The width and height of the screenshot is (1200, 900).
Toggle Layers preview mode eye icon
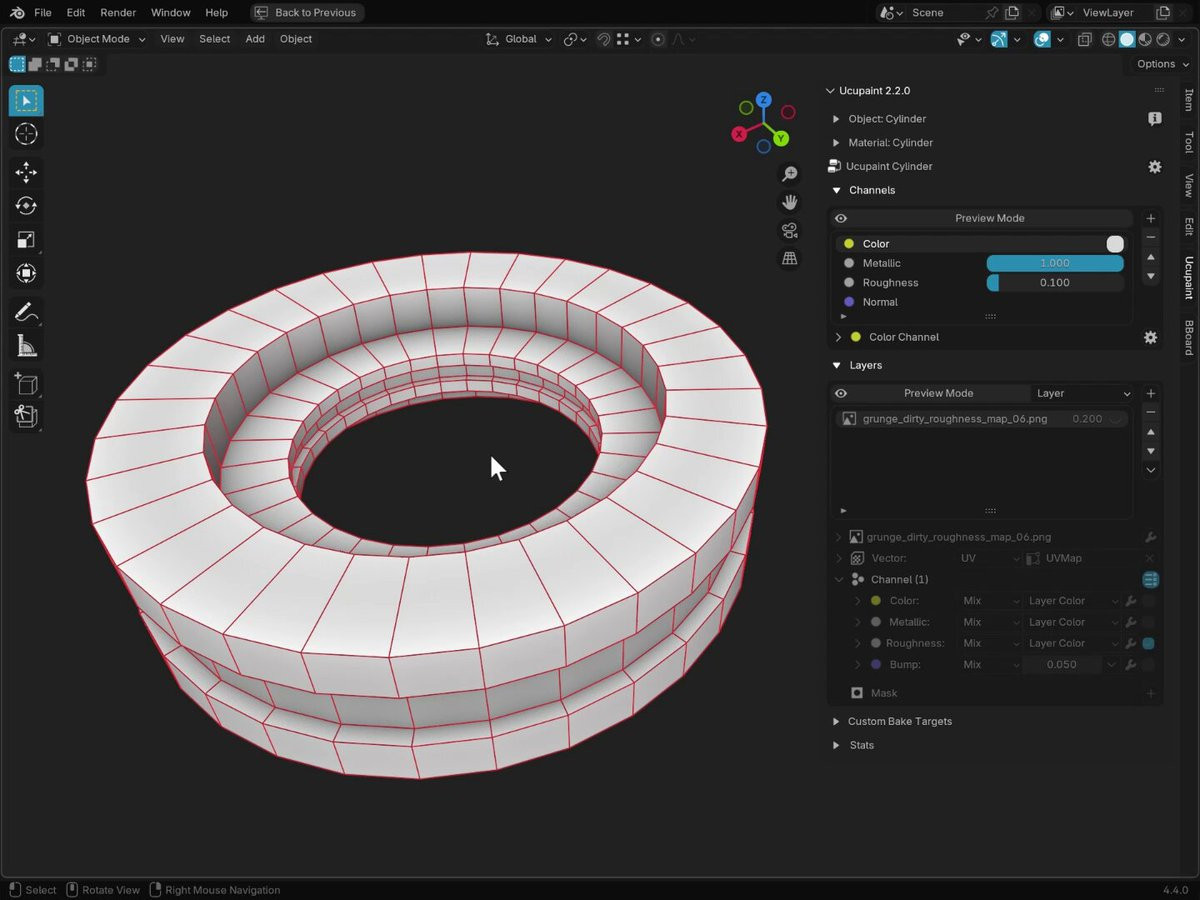point(841,393)
